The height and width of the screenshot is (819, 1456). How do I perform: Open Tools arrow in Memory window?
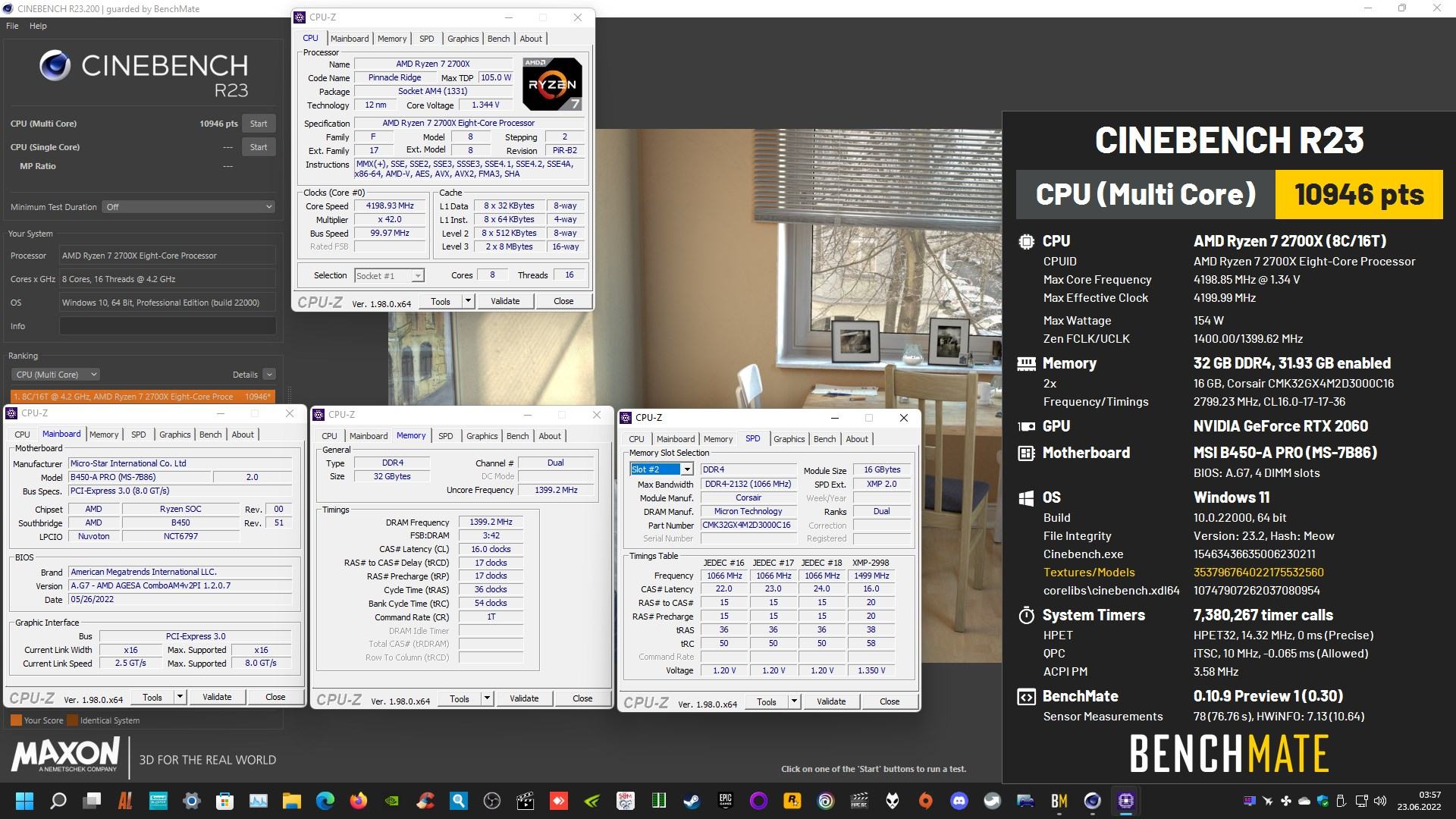point(487,699)
